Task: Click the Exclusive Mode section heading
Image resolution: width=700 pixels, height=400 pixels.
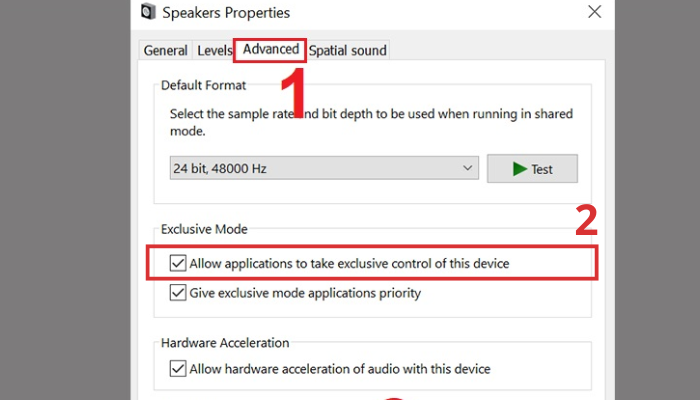Action: [x=204, y=229]
